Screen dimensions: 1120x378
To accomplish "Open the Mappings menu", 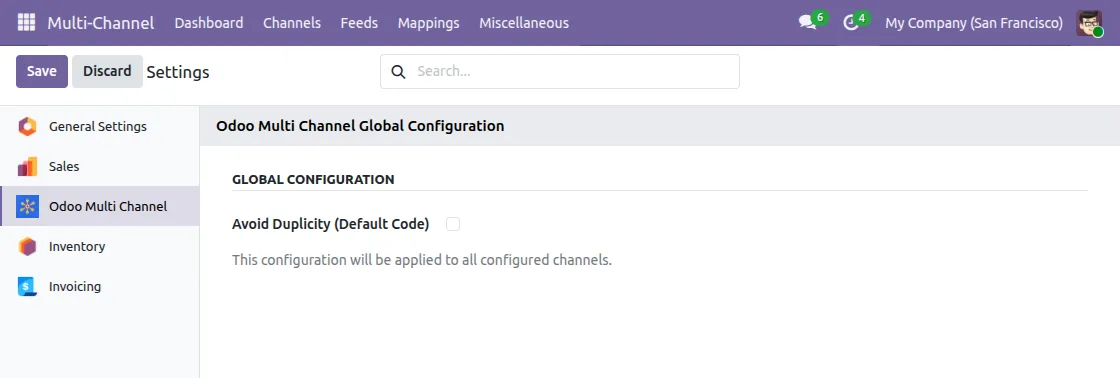I will [429, 23].
